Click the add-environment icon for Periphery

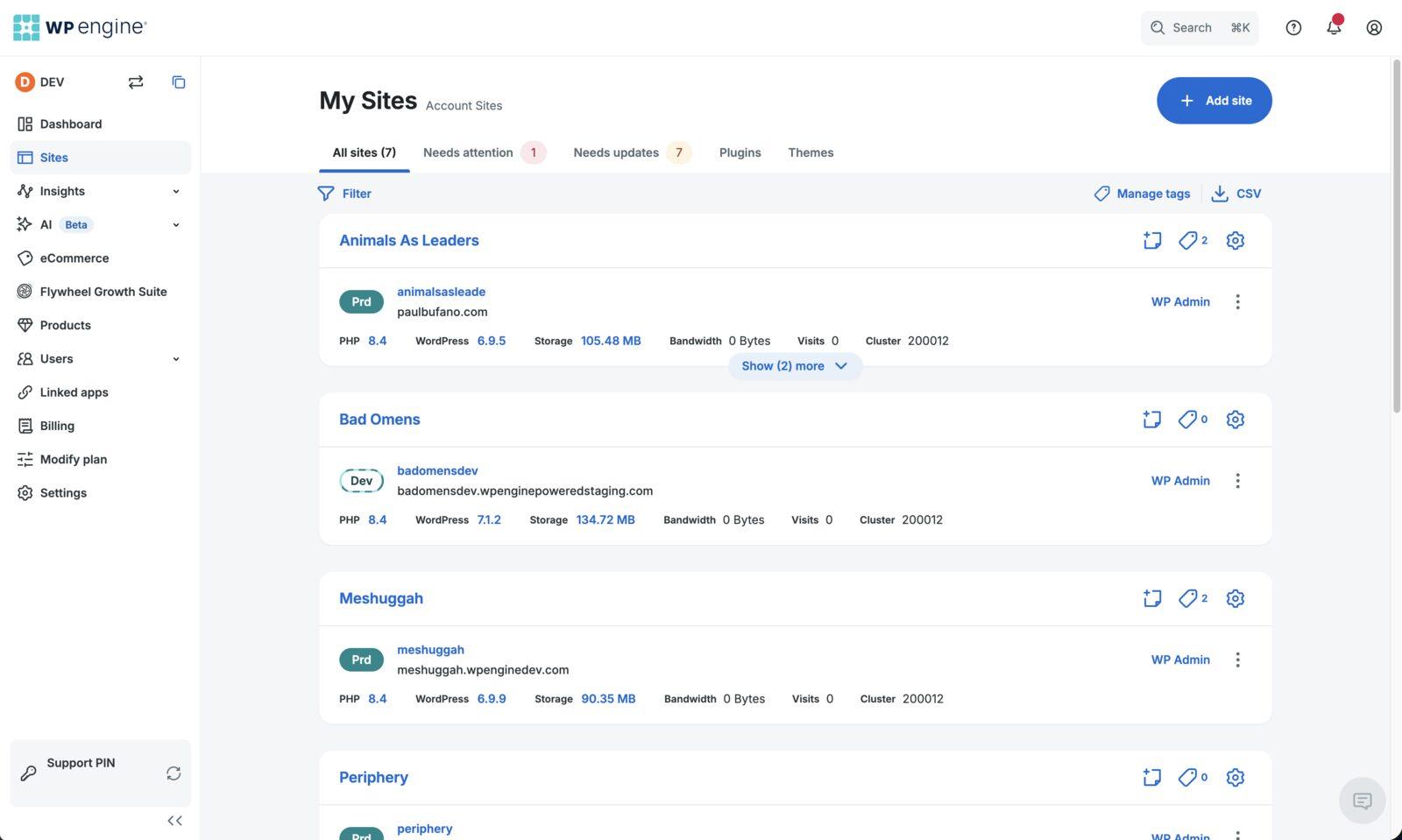click(1152, 777)
